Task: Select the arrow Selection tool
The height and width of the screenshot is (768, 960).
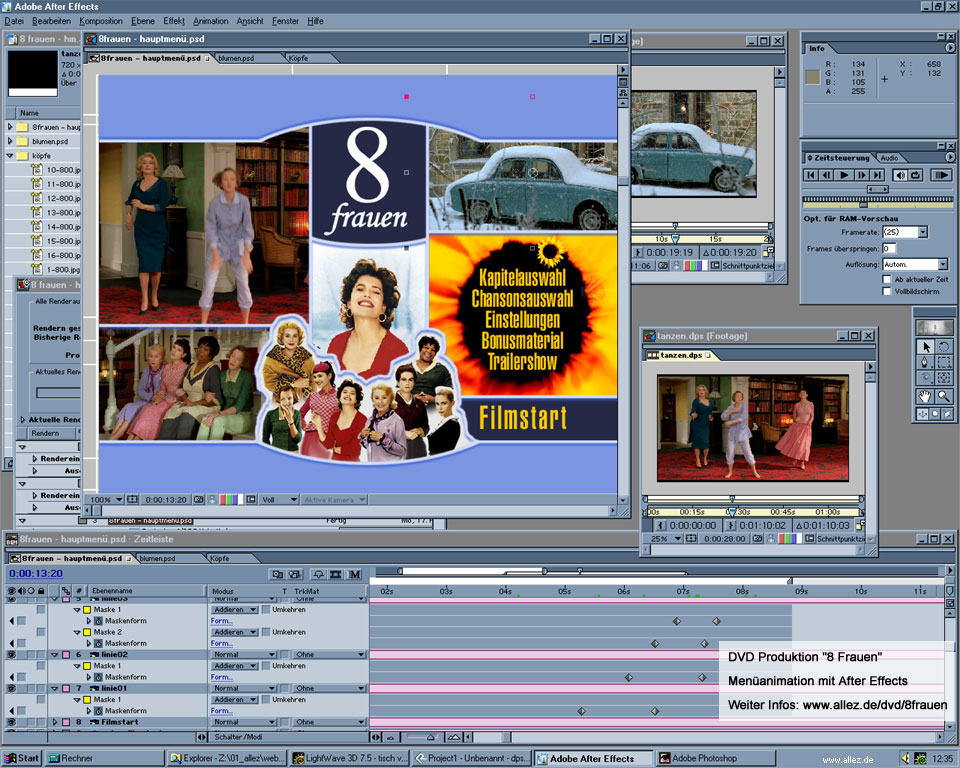Action: 926,347
